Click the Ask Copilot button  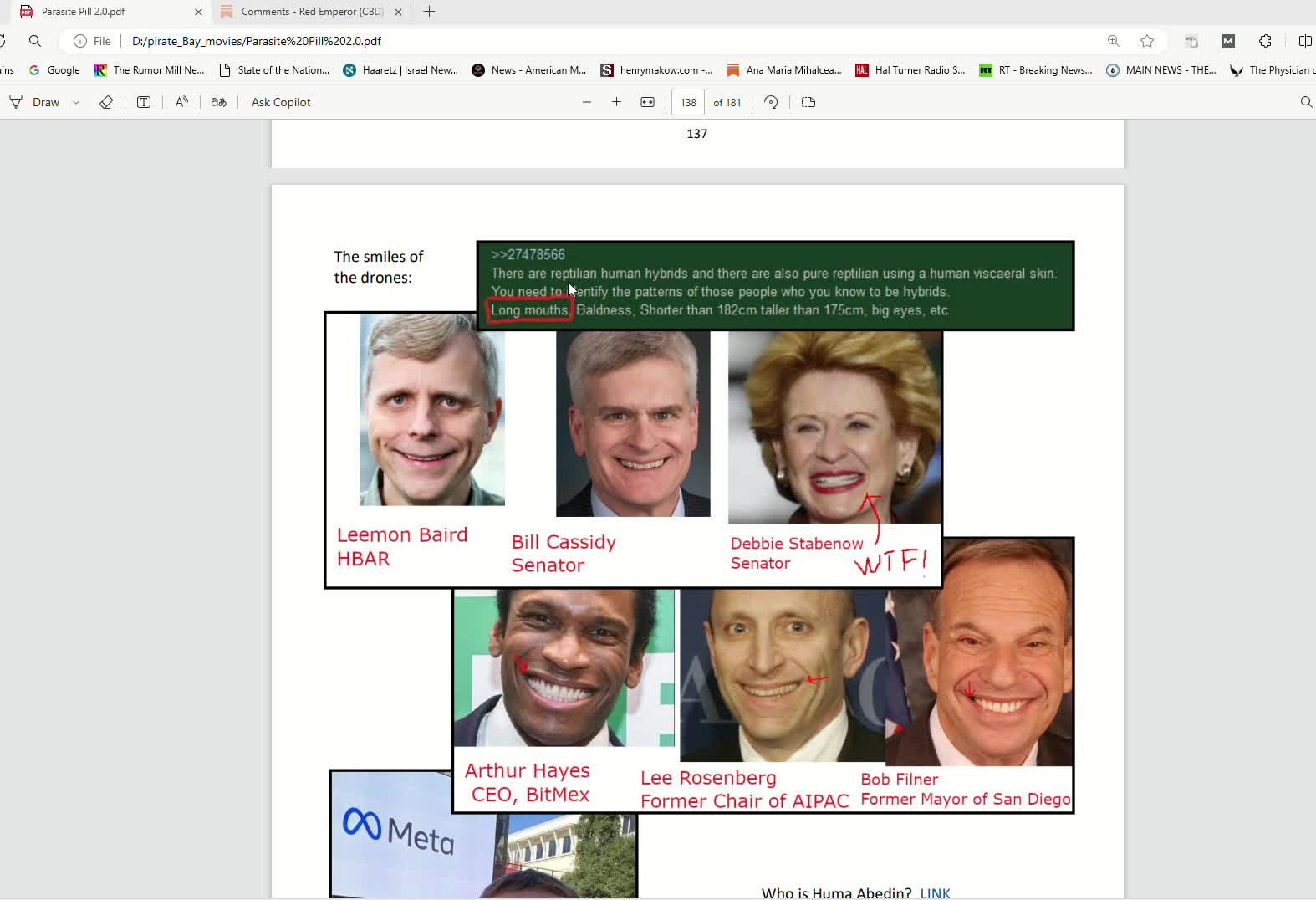coord(281,102)
